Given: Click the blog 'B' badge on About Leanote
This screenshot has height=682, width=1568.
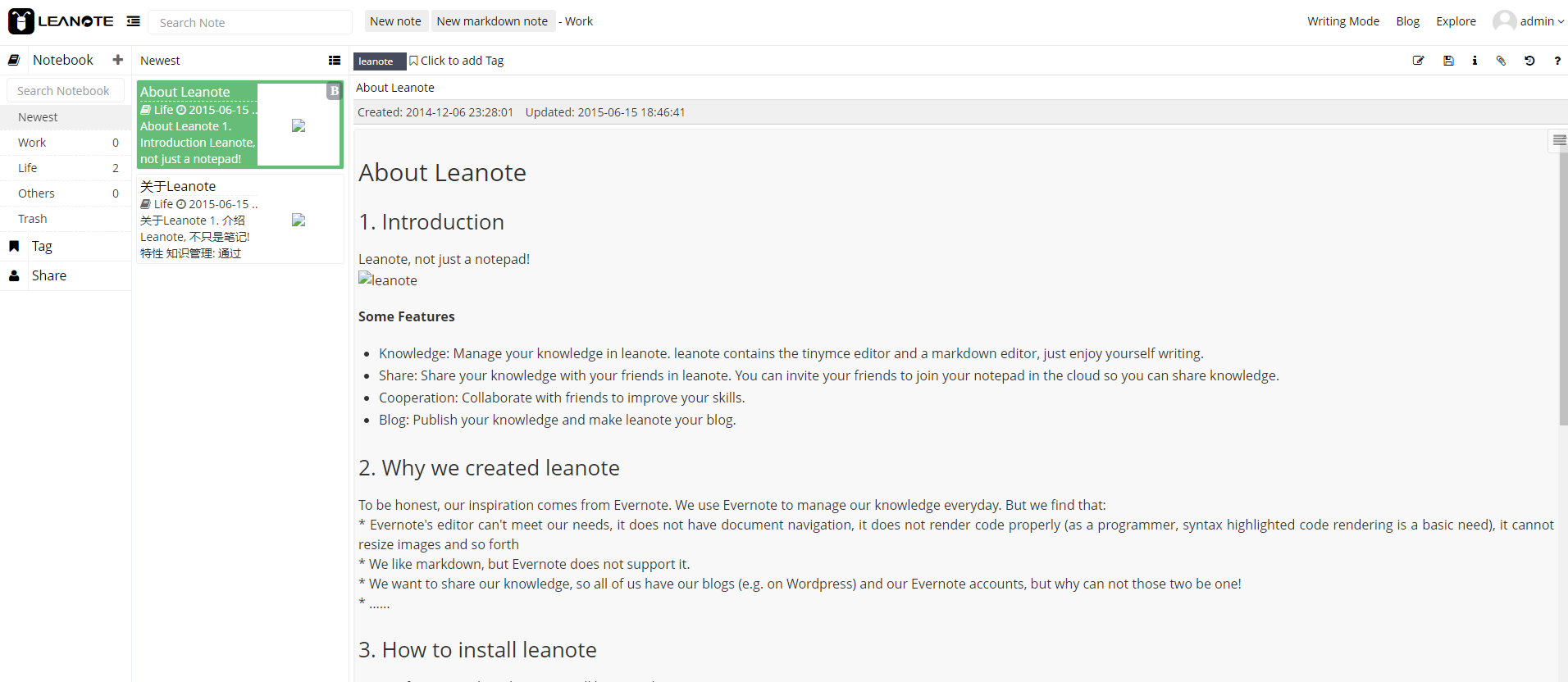Looking at the screenshot, I should coord(334,91).
